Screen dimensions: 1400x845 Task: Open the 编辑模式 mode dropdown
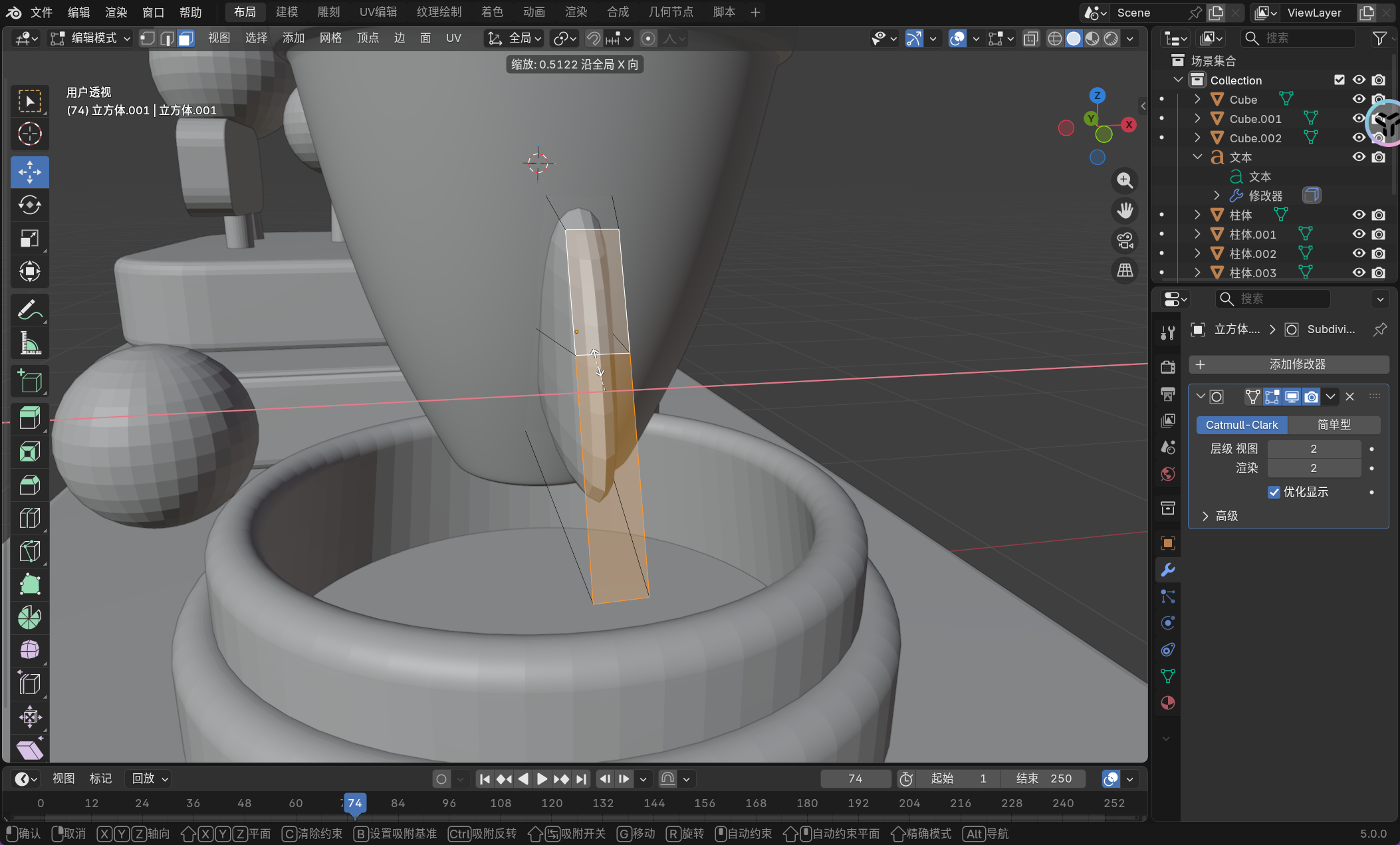click(x=90, y=38)
